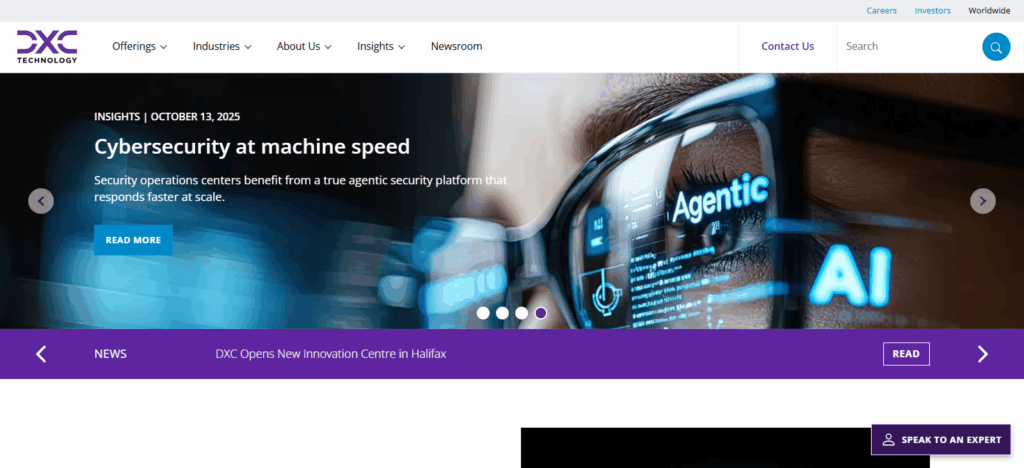This screenshot has width=1024, height=468.
Task: Show previous news item arrow
Action: tap(40, 354)
